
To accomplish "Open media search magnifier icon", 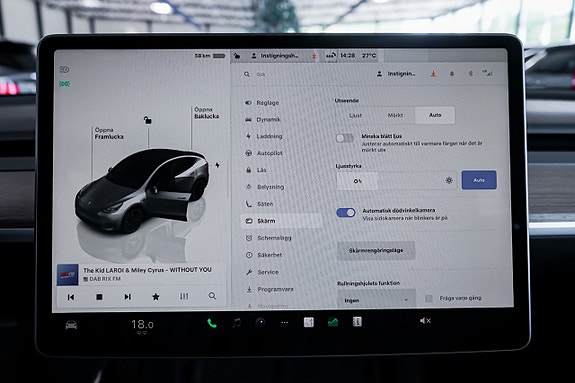I will coord(212,296).
